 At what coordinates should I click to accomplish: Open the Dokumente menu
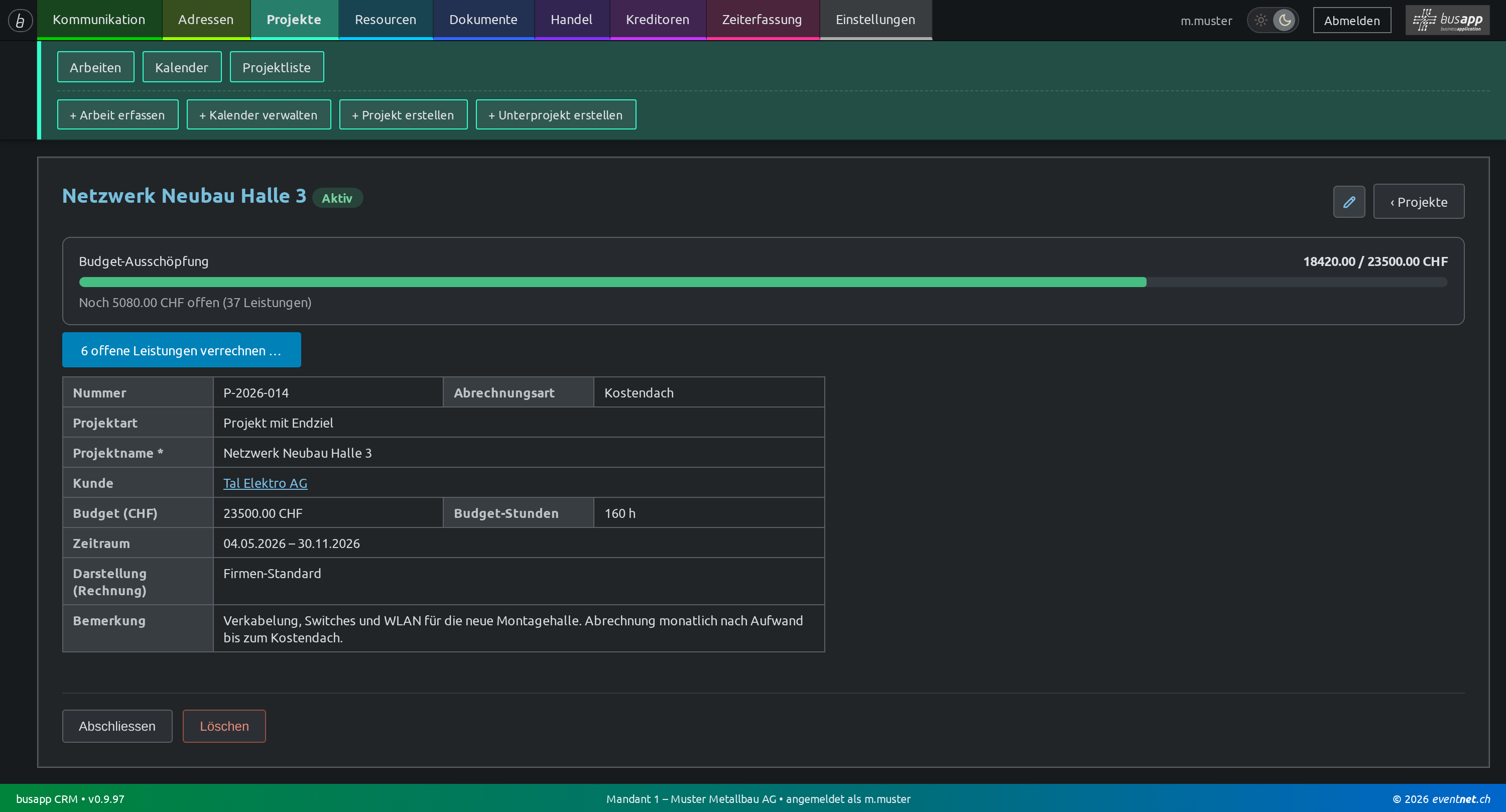pos(483,20)
